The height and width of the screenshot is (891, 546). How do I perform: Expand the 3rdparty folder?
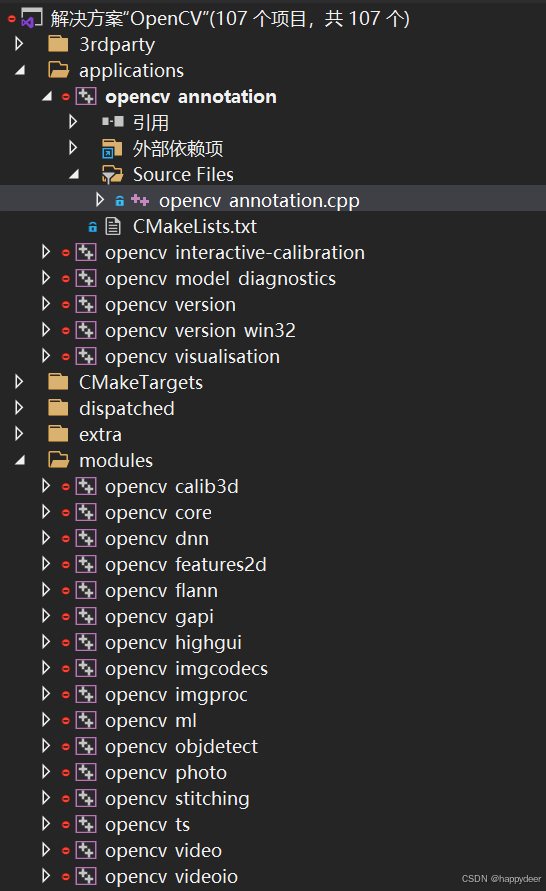pyautogui.click(x=19, y=44)
